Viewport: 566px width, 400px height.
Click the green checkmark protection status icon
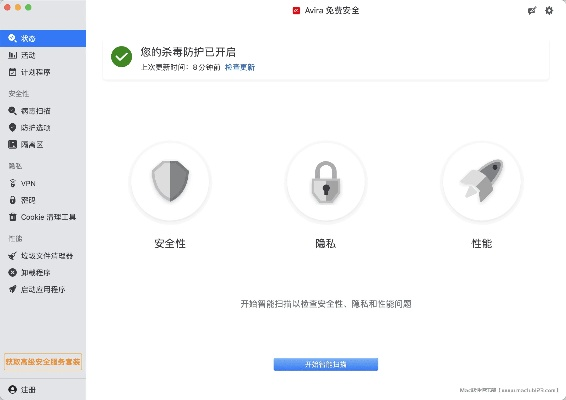[x=121, y=57]
